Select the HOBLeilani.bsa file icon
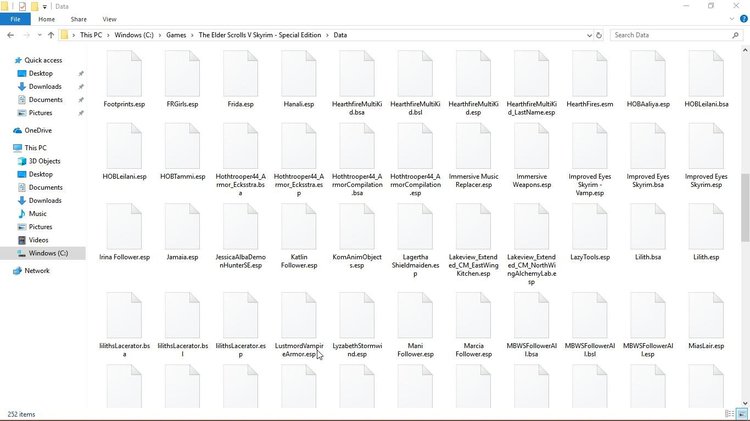This screenshot has width=750, height=421. (706, 74)
